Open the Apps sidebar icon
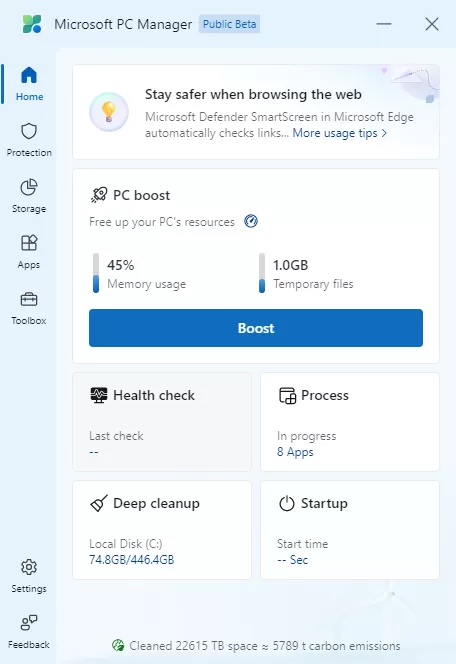456x664 pixels. coord(29,243)
